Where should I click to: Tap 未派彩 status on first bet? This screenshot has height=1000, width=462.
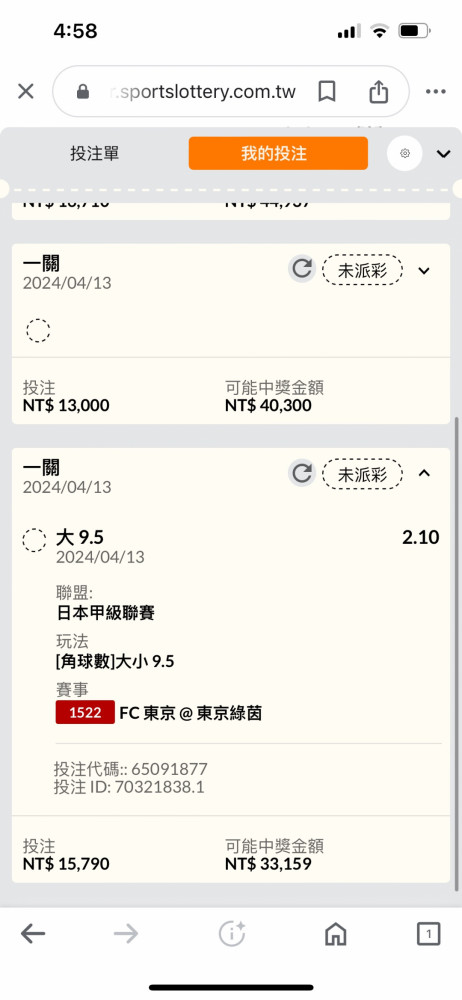(362, 270)
